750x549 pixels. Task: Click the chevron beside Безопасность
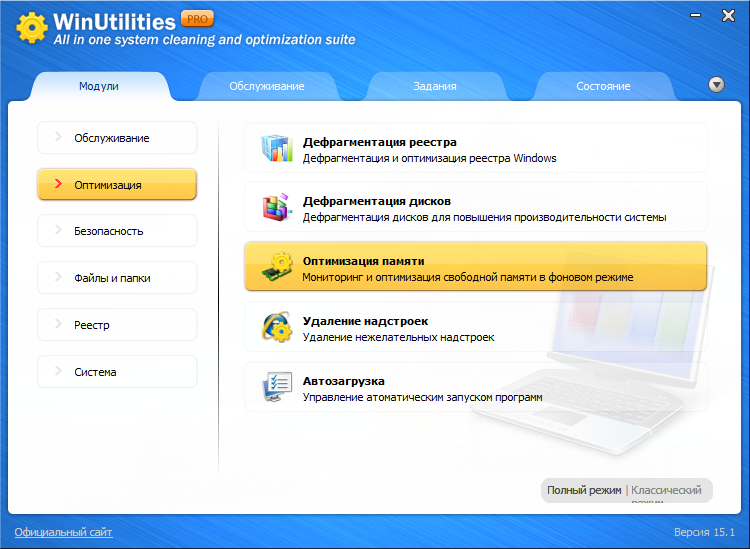(58, 230)
